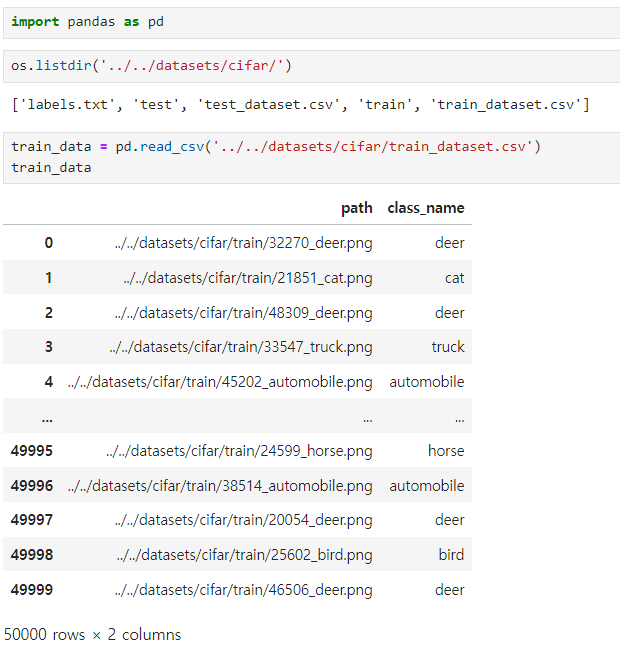Click path cell '33547_truck.png'
This screenshot has width=620, height=646.
tap(241, 347)
